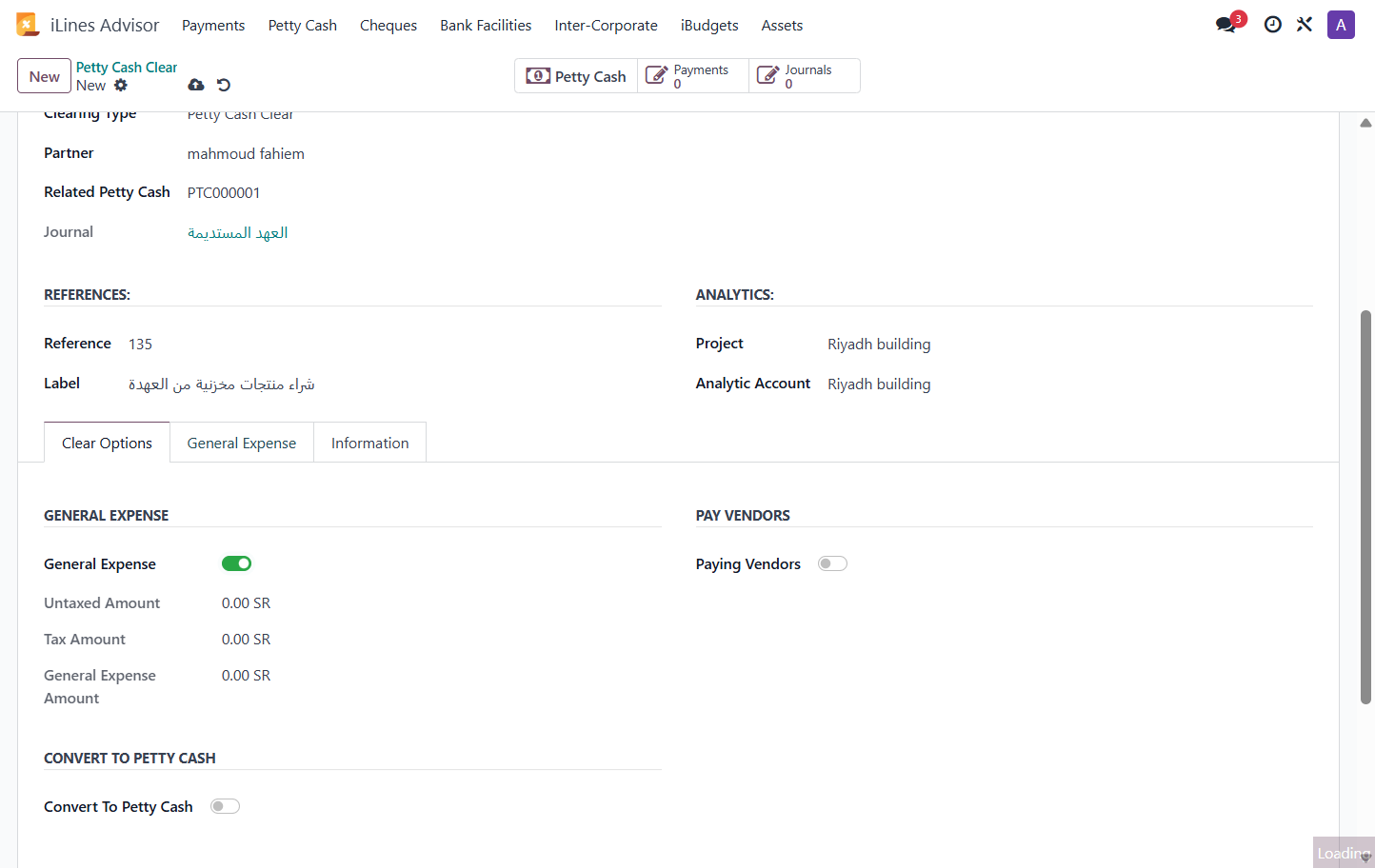Open the conversations chat icon
This screenshot has width=1375, height=868.
[1226, 25]
